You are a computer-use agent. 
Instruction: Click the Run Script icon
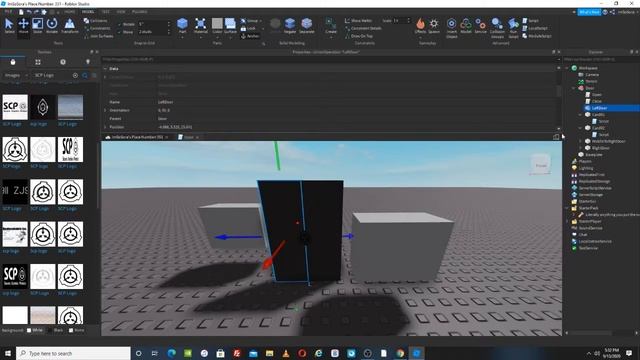click(513, 27)
